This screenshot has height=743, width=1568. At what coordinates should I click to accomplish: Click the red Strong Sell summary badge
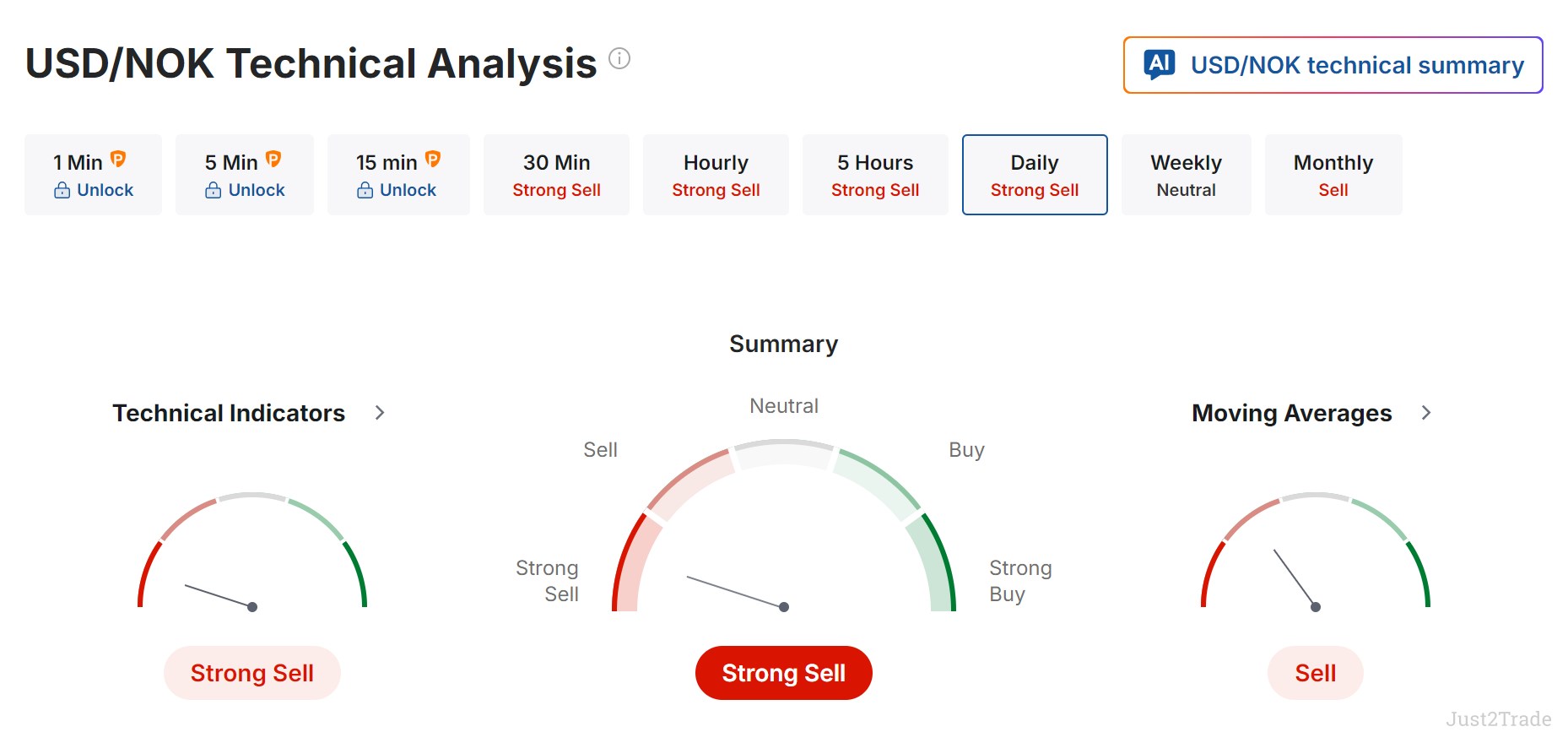[x=784, y=673]
